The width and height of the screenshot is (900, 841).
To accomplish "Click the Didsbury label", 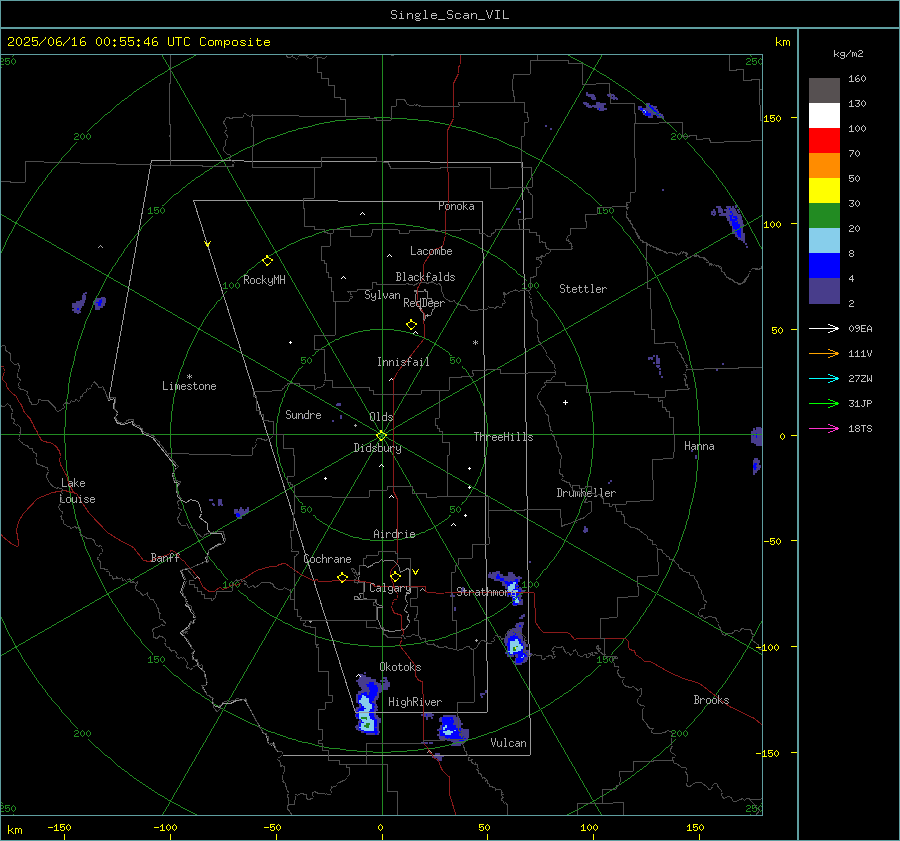I will 377,448.
